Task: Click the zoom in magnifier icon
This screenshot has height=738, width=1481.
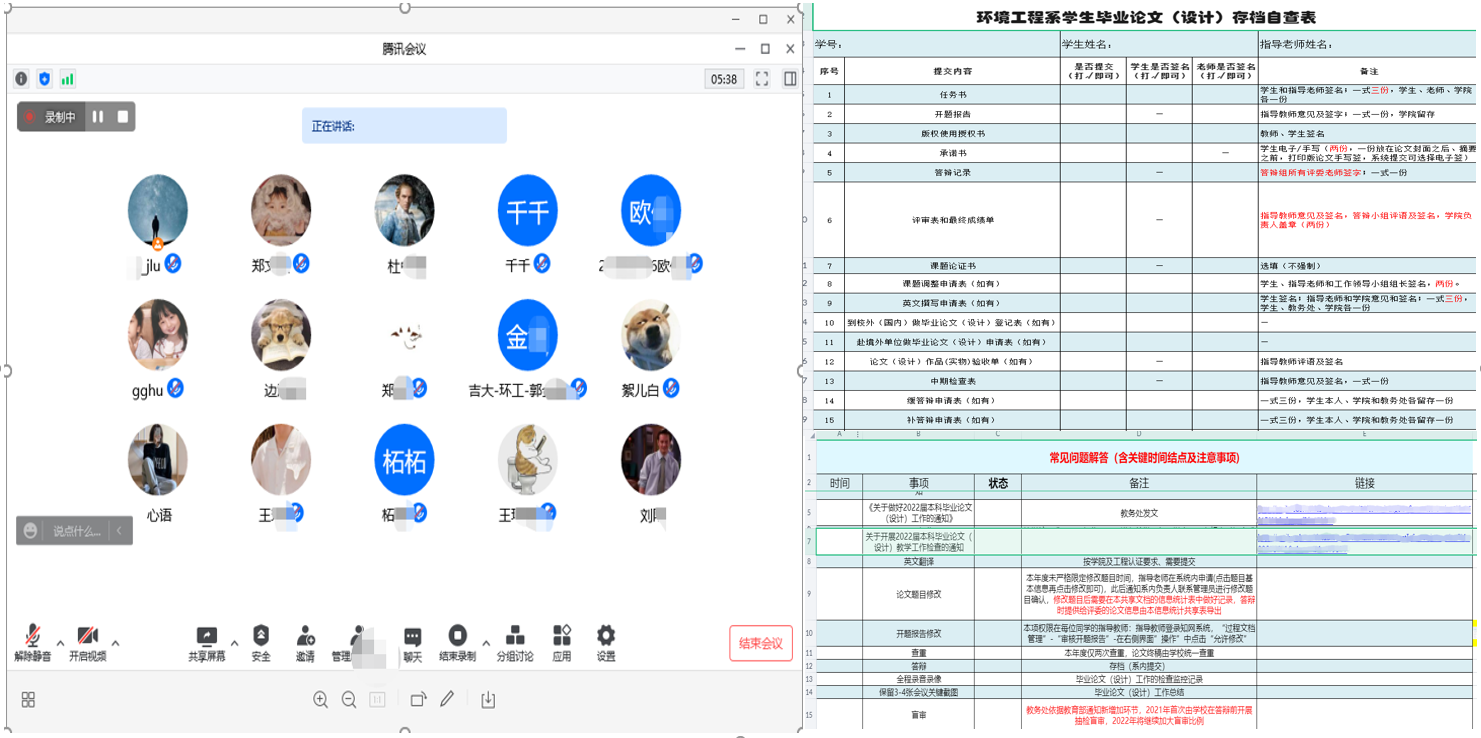Action: coord(320,700)
